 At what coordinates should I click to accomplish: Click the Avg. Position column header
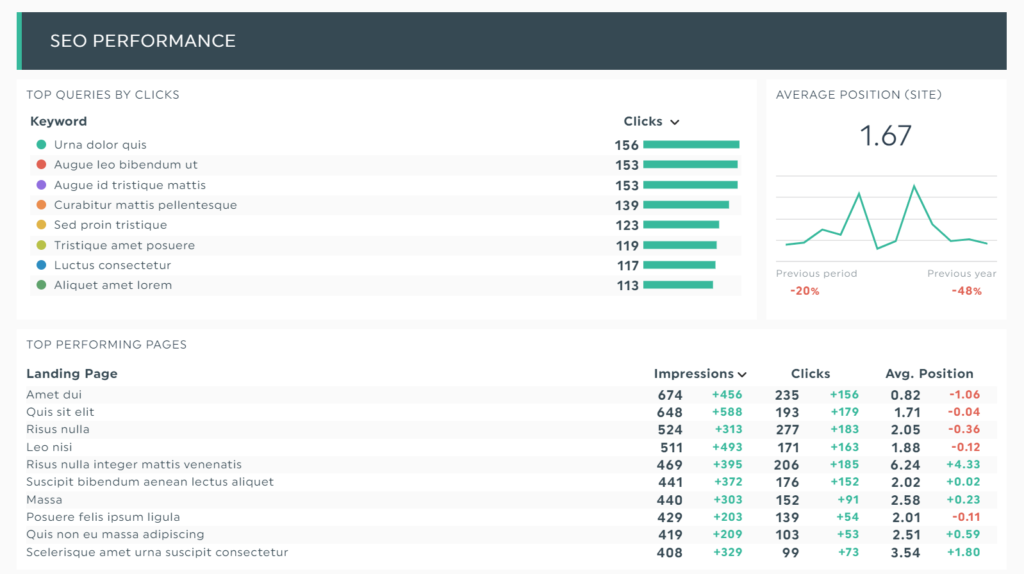pos(929,374)
